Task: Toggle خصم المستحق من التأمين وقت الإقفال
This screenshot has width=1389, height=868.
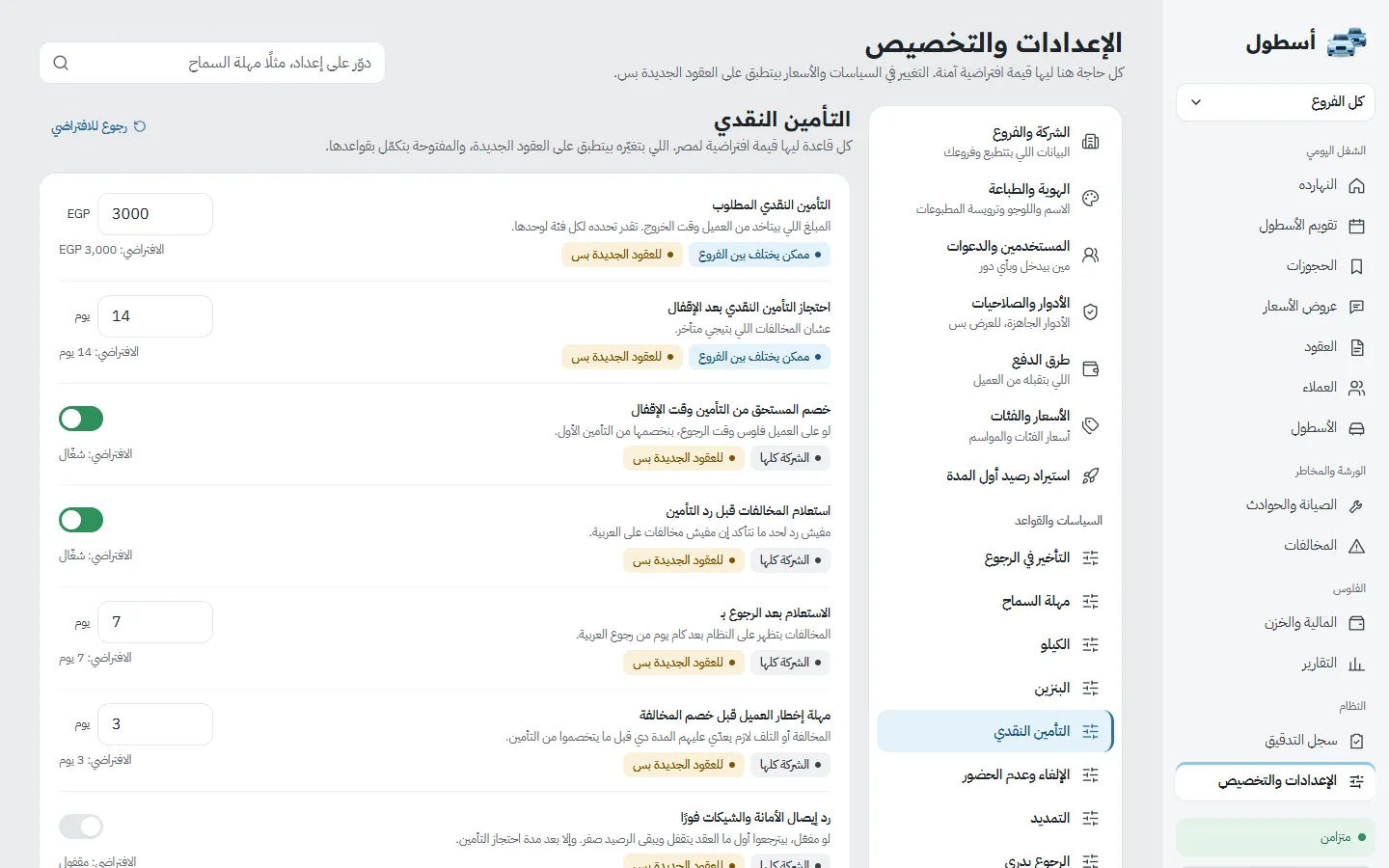Action: pyautogui.click(x=81, y=419)
